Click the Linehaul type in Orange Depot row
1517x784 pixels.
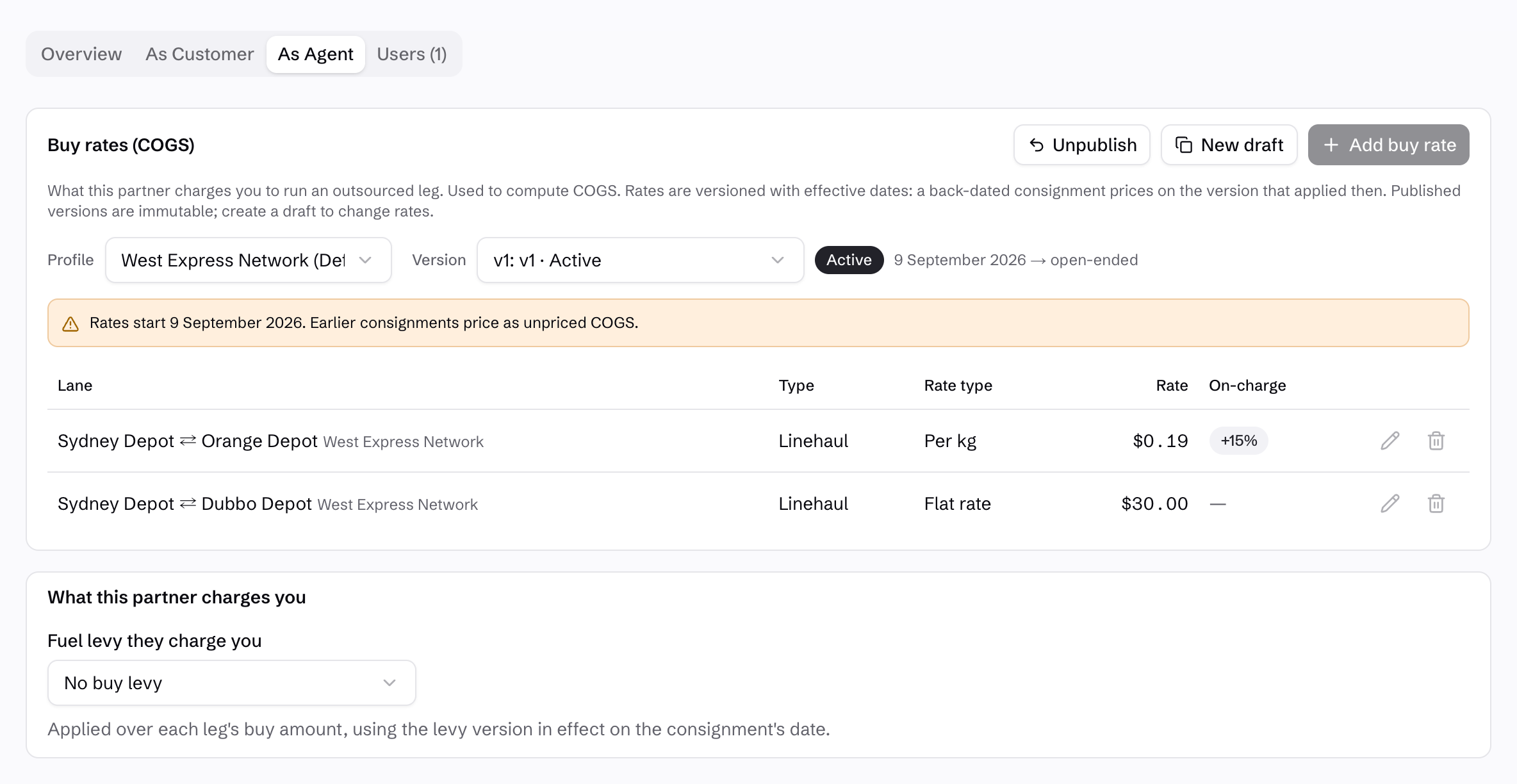[x=813, y=441]
